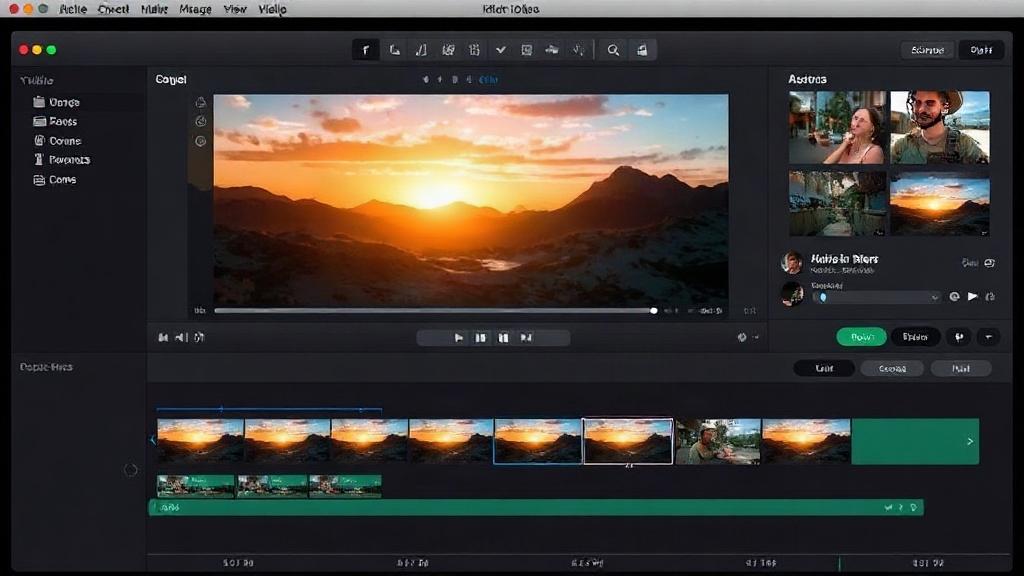Open the sunset thumbnail in assets panel
Image resolution: width=1024 pixels, height=576 pixels.
940,203
